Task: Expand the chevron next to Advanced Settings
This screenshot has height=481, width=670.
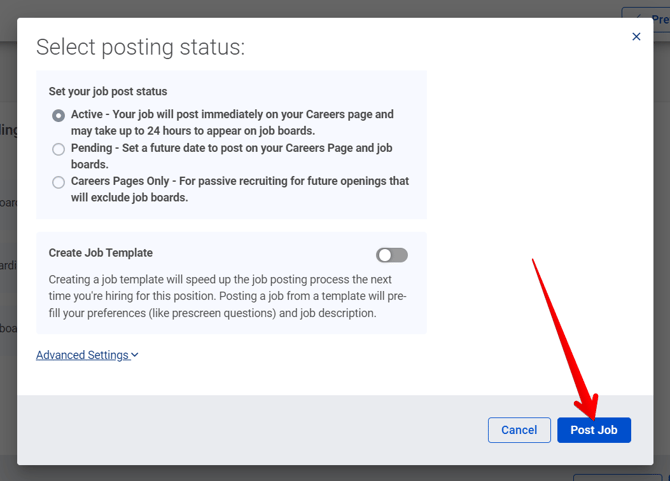Action: point(135,355)
